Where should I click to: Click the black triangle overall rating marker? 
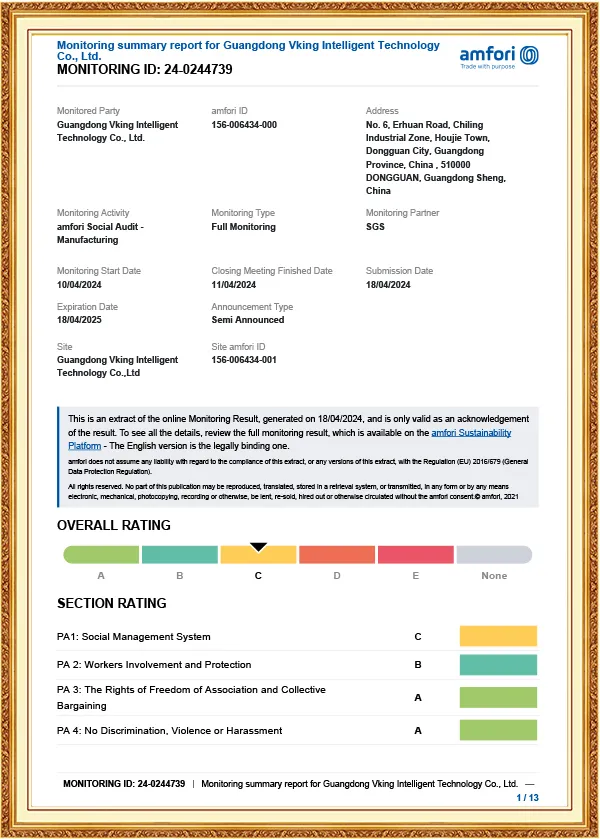click(x=258, y=546)
